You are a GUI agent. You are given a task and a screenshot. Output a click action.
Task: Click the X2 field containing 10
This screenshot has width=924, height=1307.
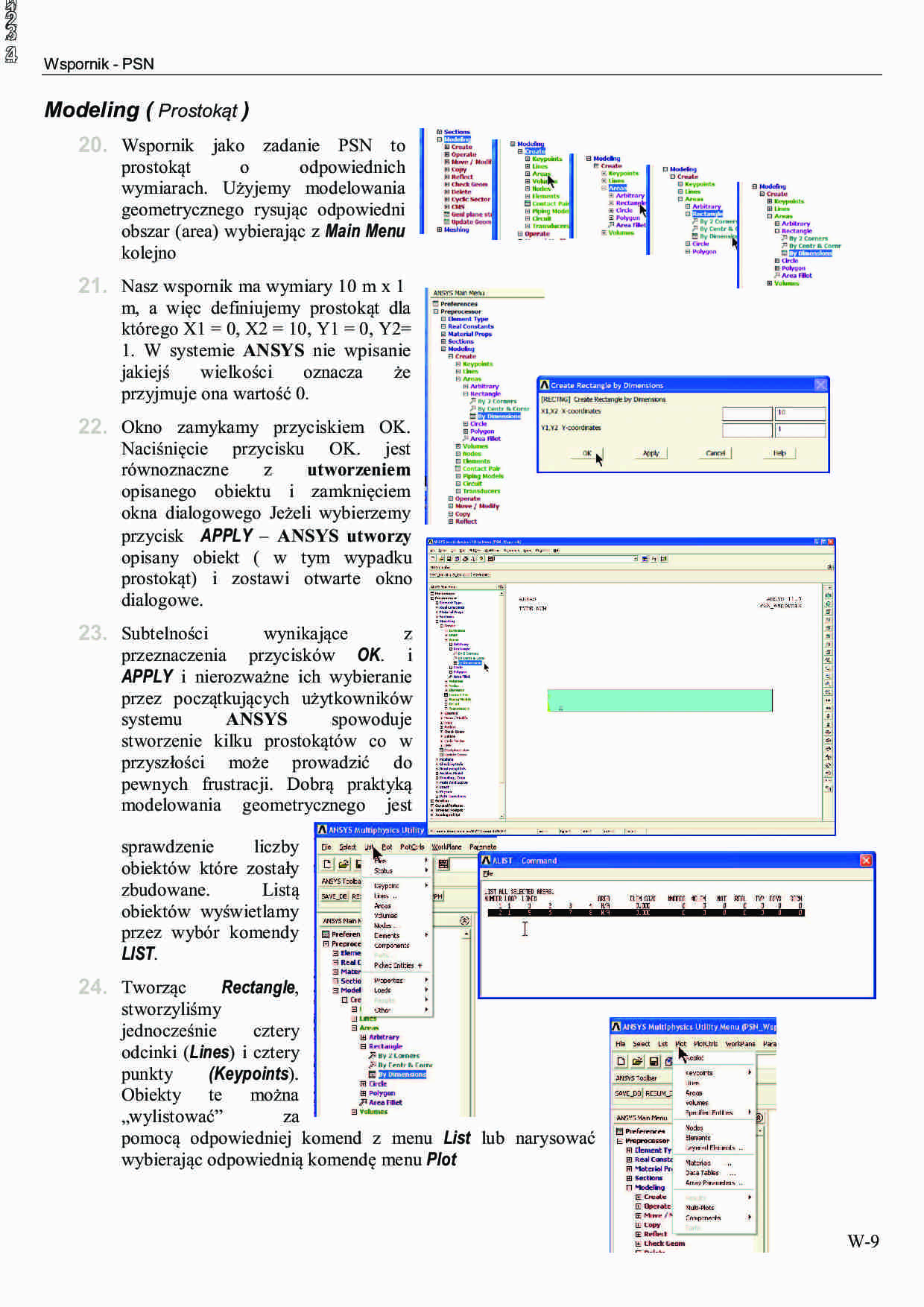pyautogui.click(x=800, y=414)
